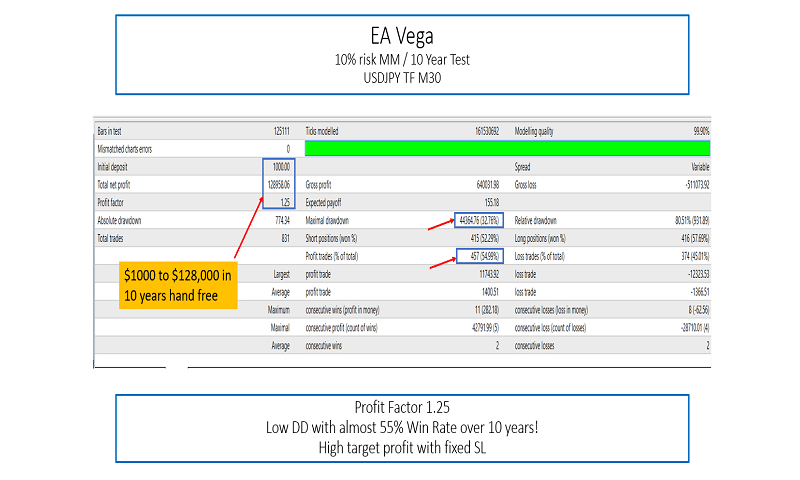800x480 pixels.
Task: Click the initial deposit value 1000.00
Action: tap(281, 167)
